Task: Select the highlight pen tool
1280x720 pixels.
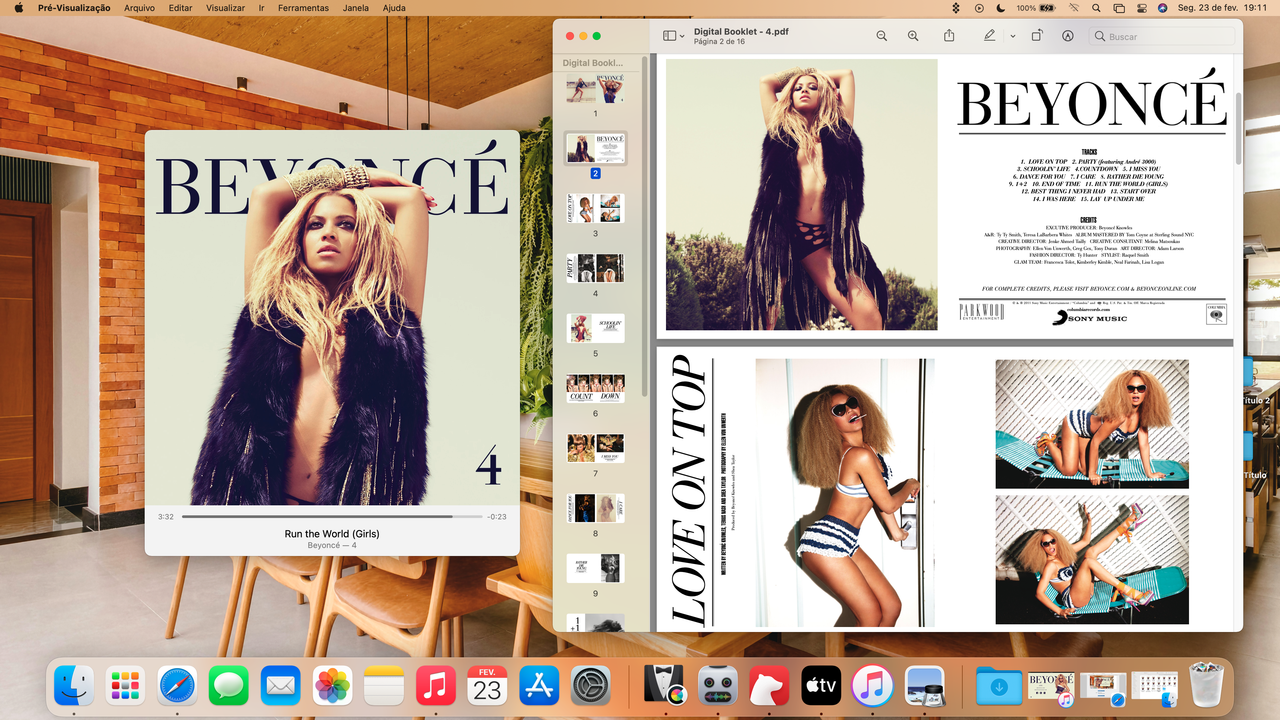Action: [989, 36]
